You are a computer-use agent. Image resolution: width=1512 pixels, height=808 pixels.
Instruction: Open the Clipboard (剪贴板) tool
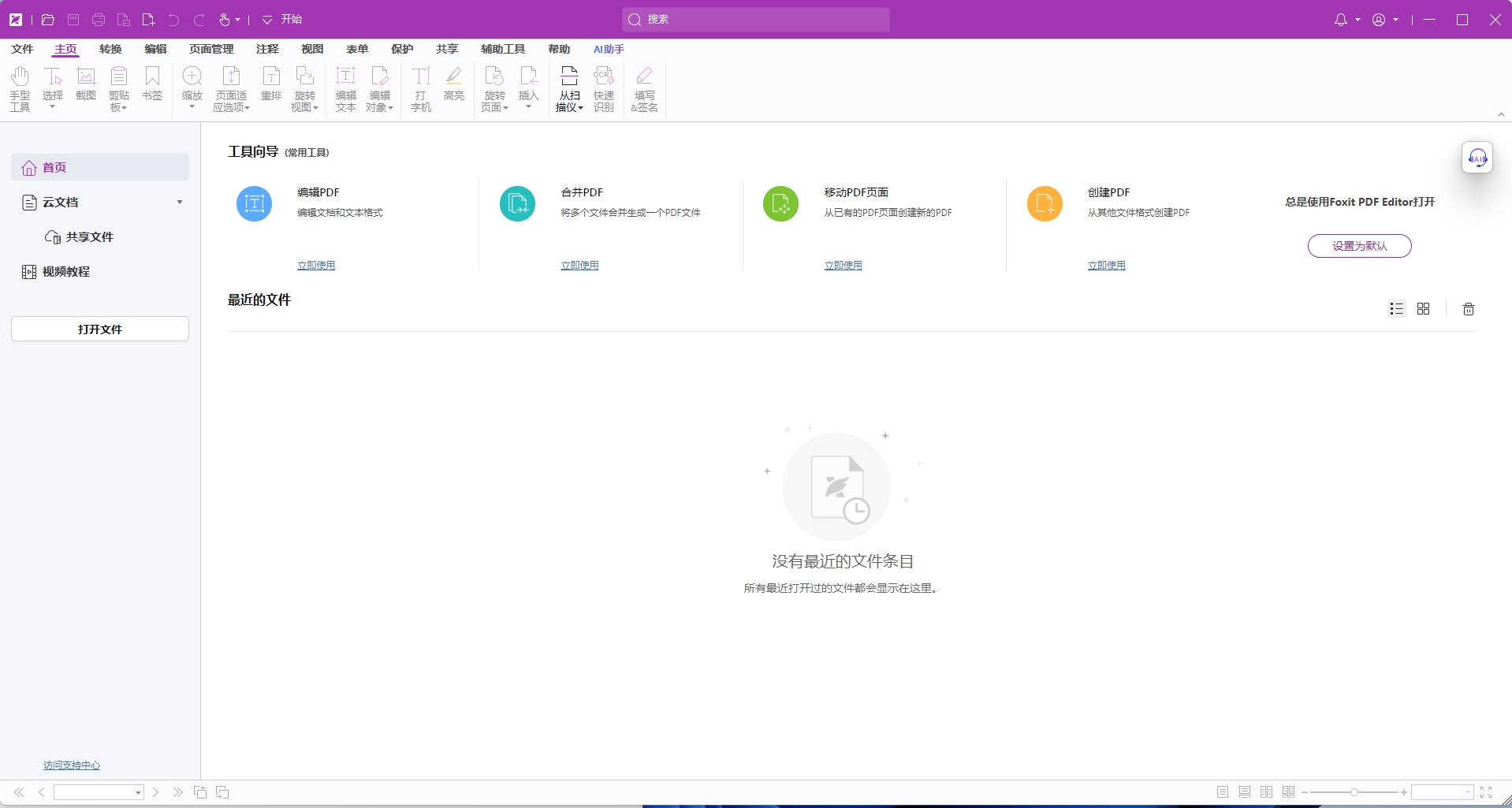click(119, 88)
